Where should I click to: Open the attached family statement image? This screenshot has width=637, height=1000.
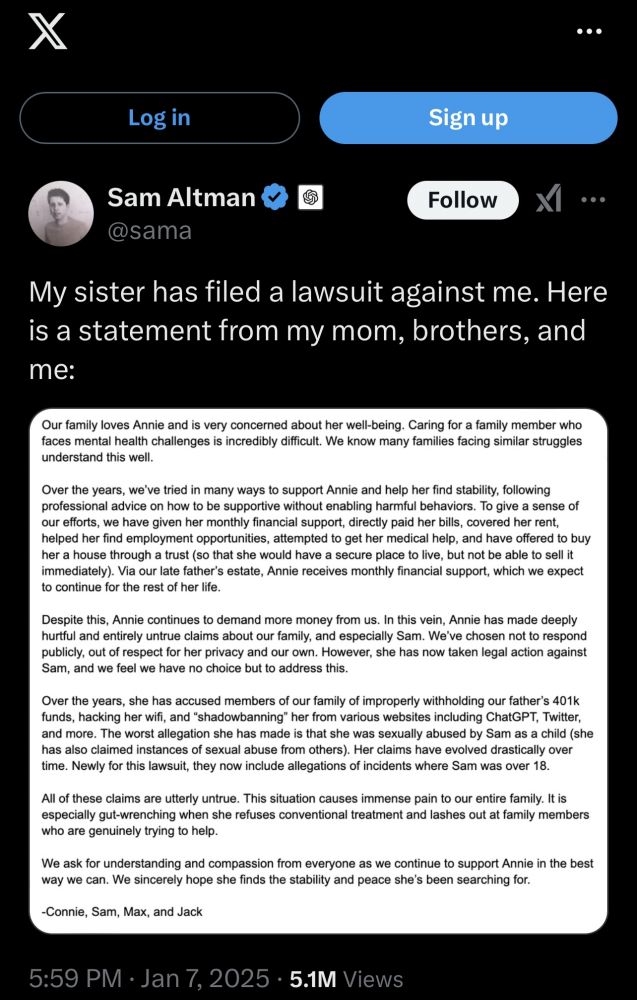[318, 670]
